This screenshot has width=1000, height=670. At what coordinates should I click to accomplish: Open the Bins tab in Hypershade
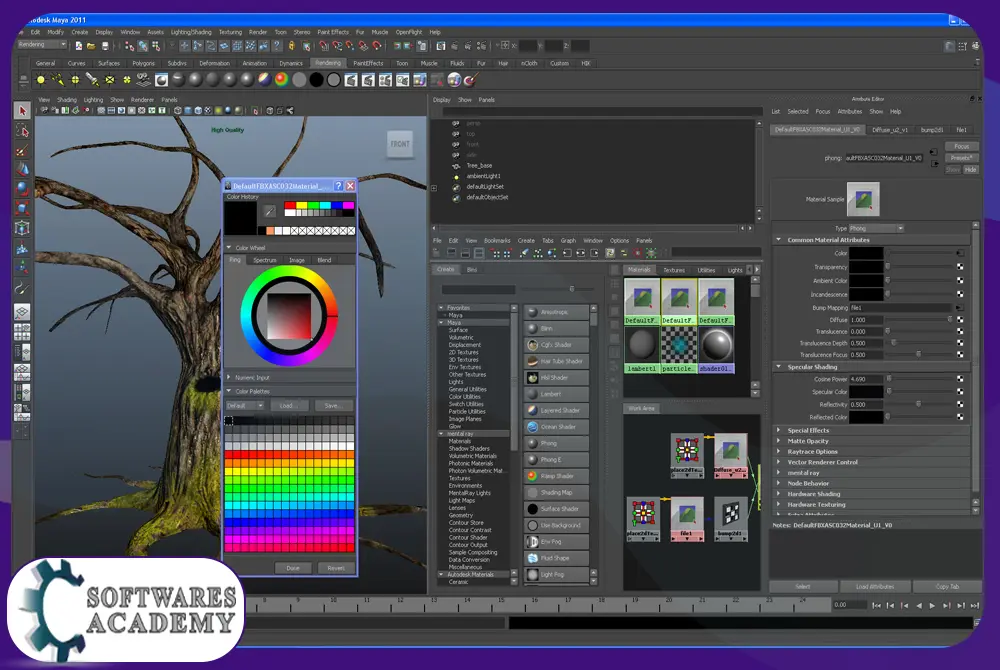click(x=472, y=270)
